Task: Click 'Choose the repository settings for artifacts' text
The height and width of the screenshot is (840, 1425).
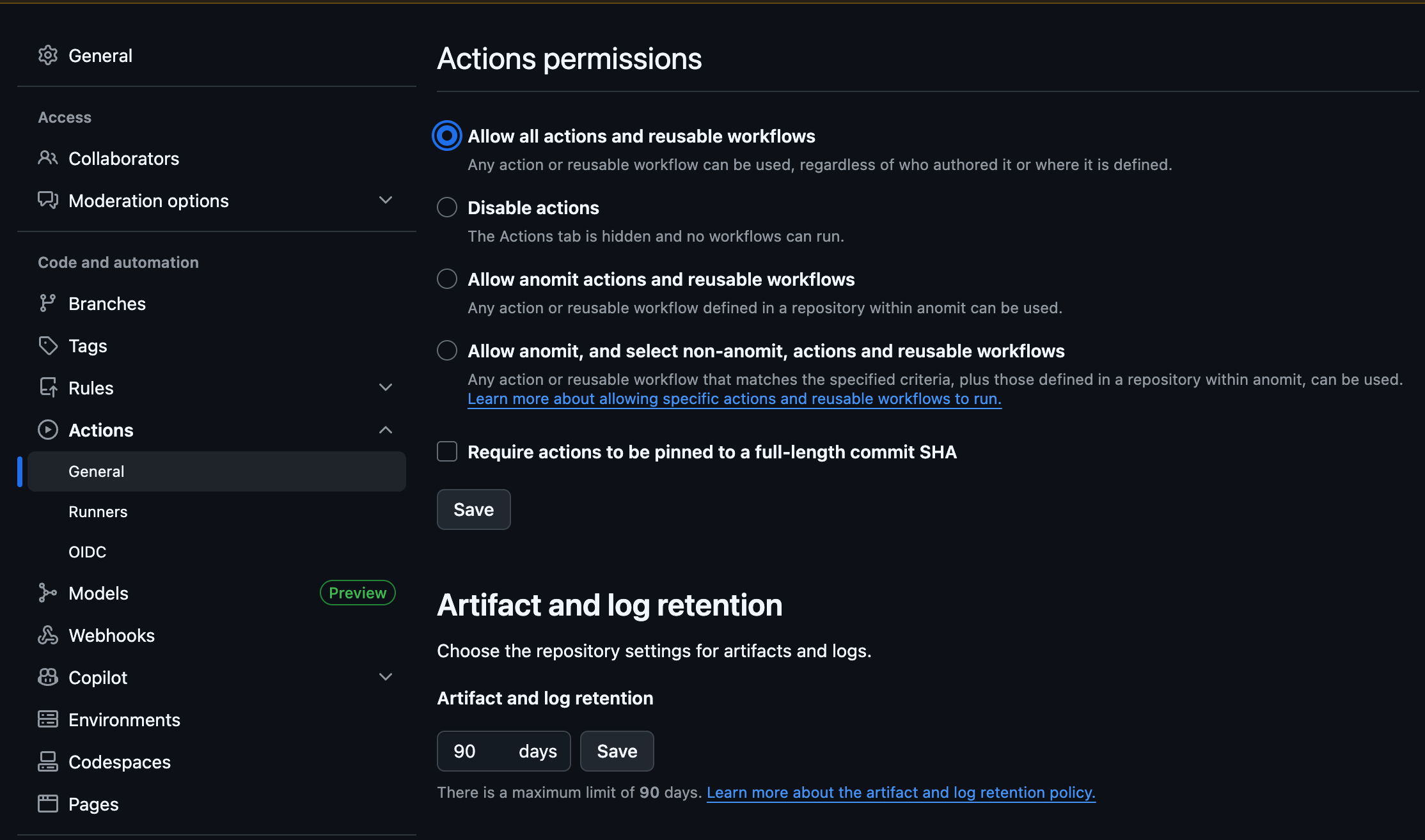Action: pos(654,651)
